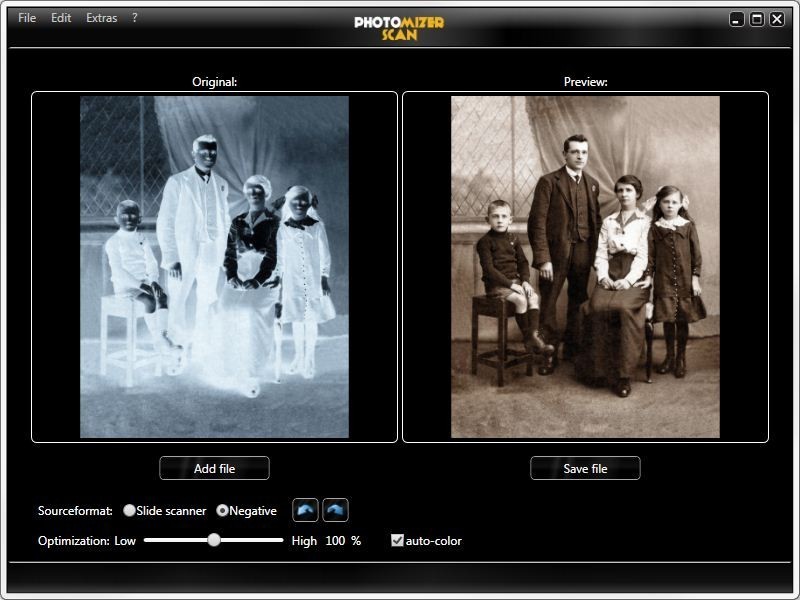Click the slider track near the Low end
Viewport: 800px width, 600px height.
tap(155, 540)
